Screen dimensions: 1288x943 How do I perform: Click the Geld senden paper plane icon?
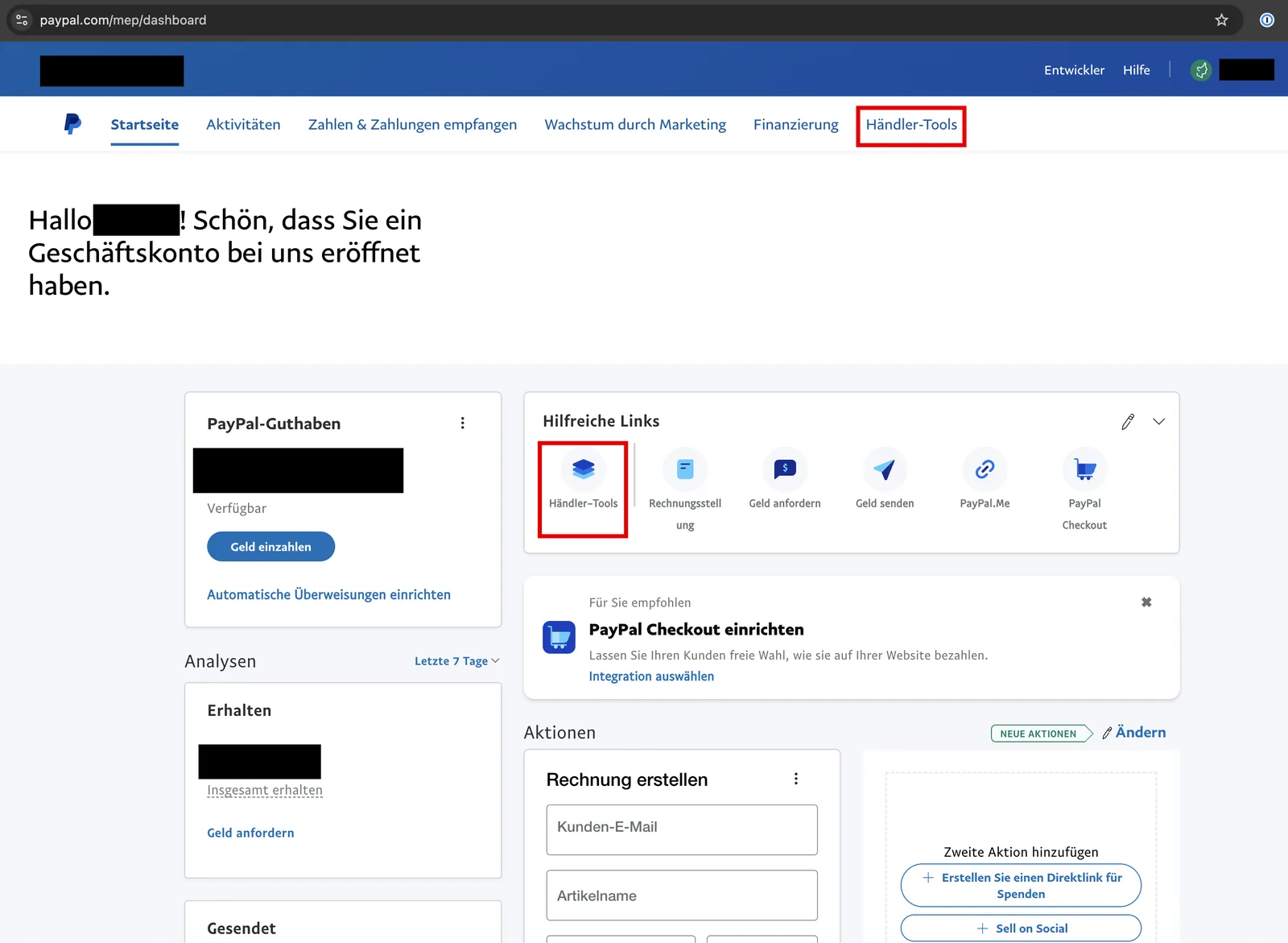click(x=885, y=469)
